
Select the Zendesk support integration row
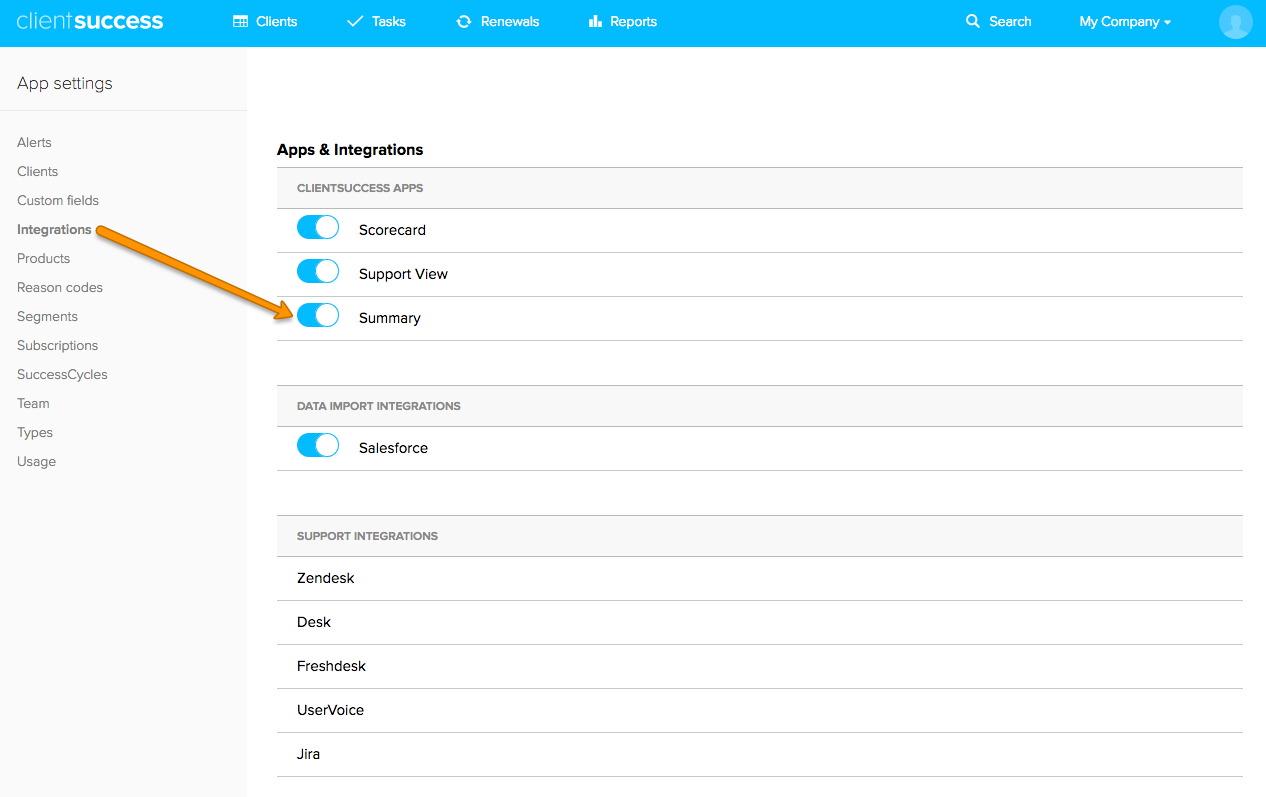(x=760, y=578)
